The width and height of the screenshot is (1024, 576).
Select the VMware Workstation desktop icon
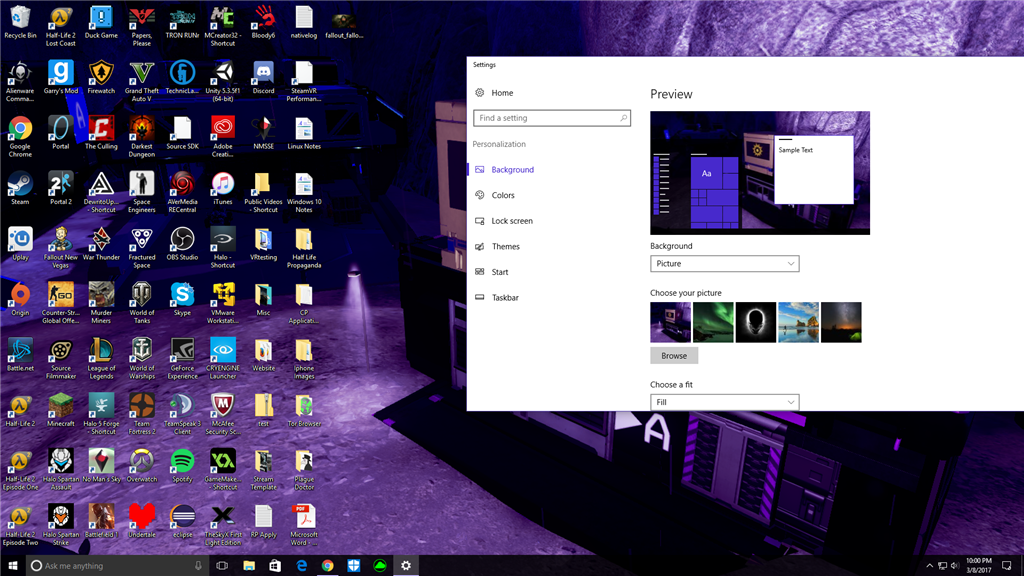coord(223,304)
